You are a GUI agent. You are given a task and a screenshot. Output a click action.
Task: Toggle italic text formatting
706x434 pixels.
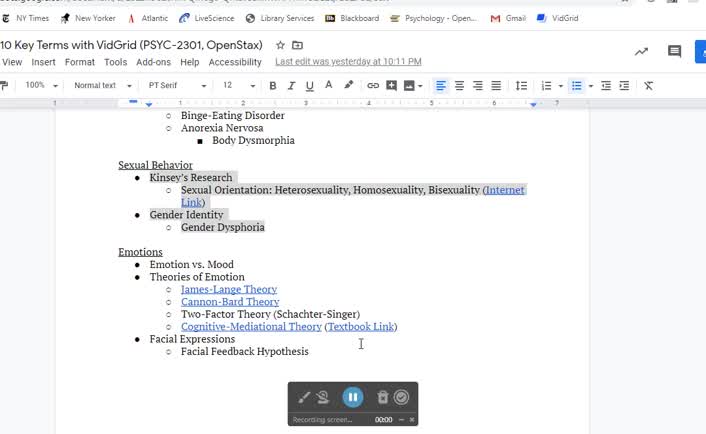291,86
